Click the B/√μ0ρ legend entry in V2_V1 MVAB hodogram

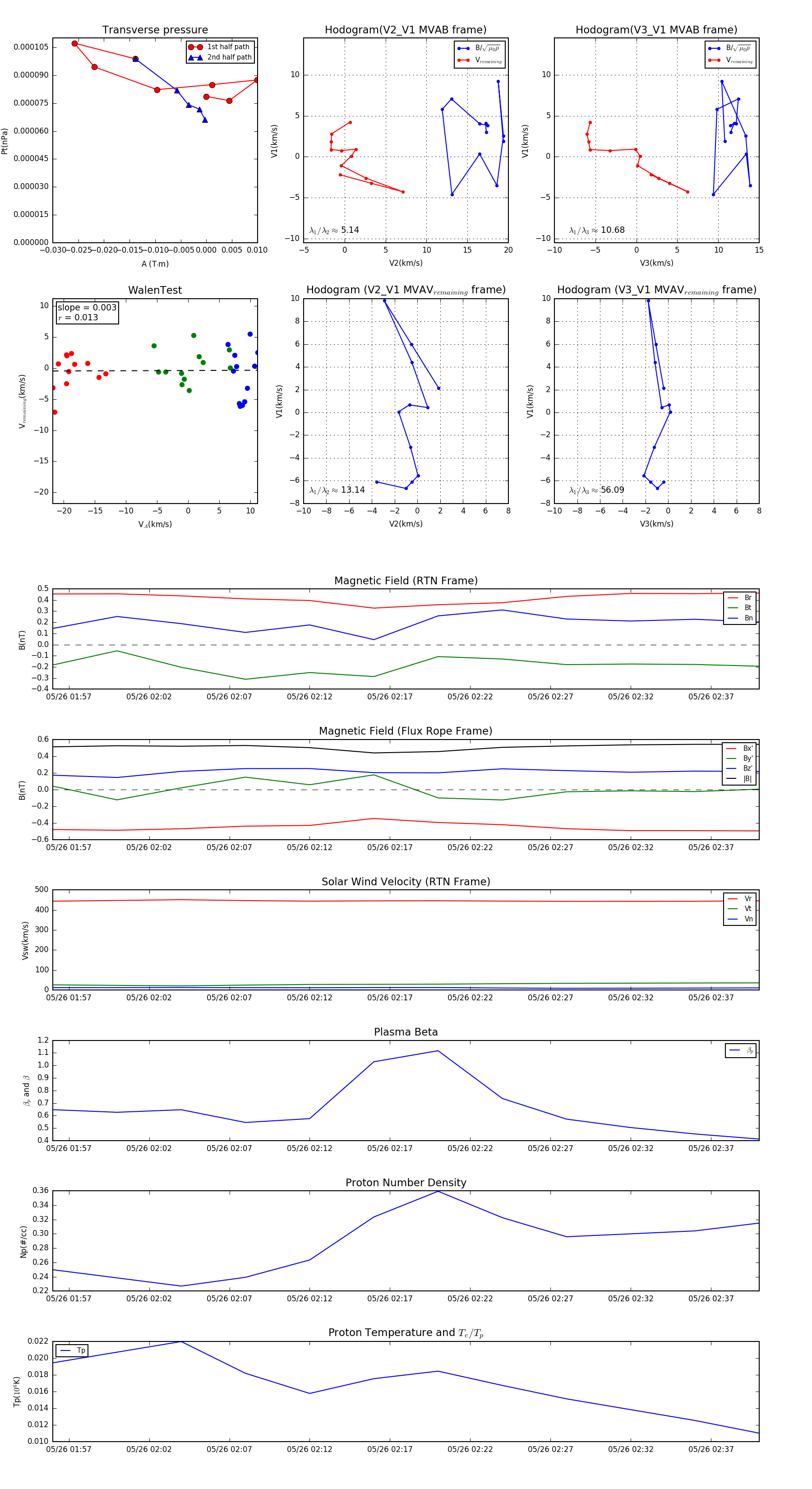480,49
